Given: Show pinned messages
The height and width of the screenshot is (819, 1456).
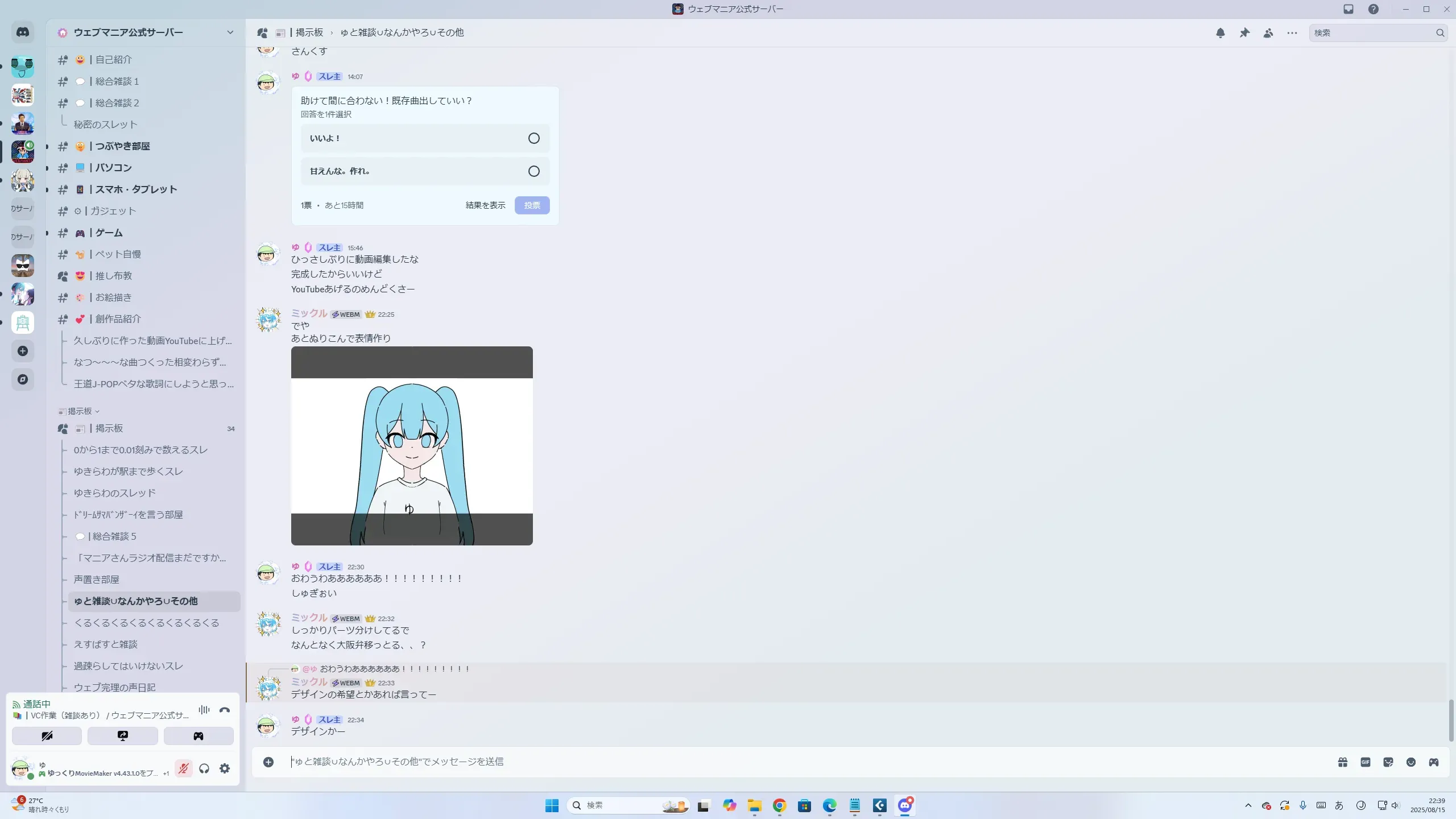Looking at the screenshot, I should pos(1244,33).
